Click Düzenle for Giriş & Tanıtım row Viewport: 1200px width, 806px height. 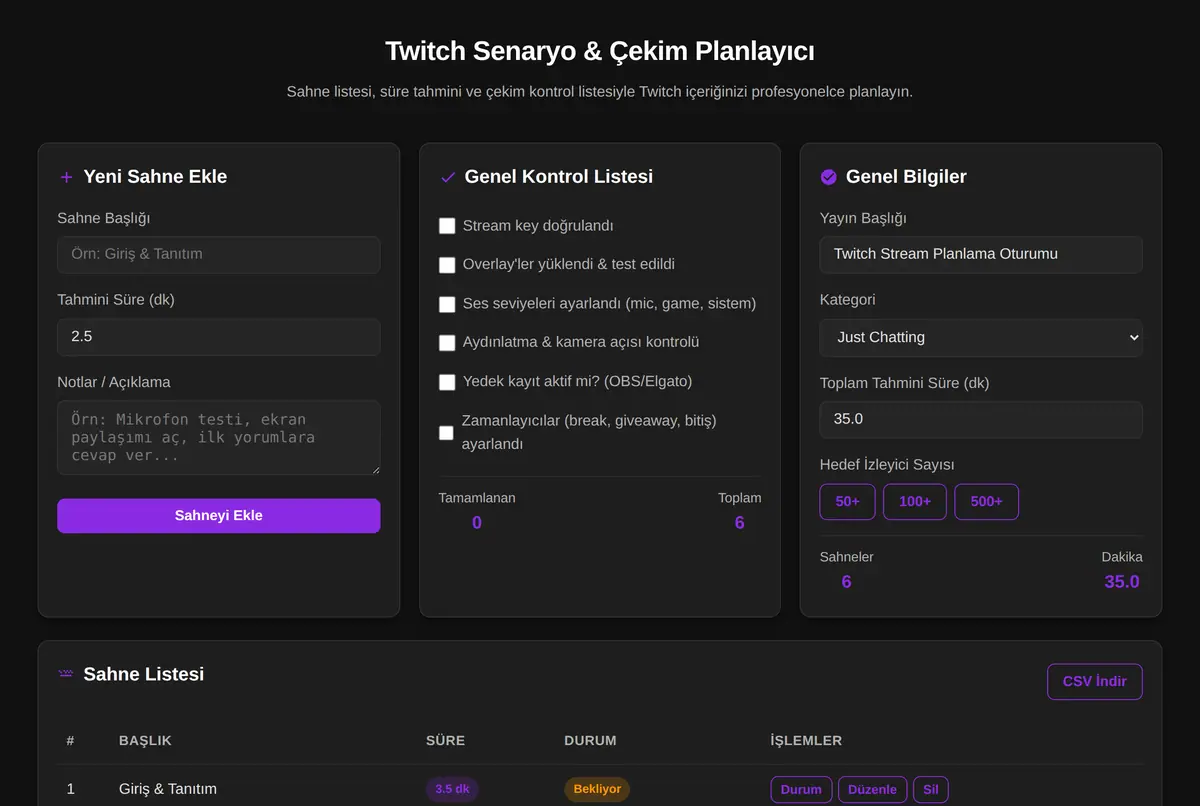point(872,789)
